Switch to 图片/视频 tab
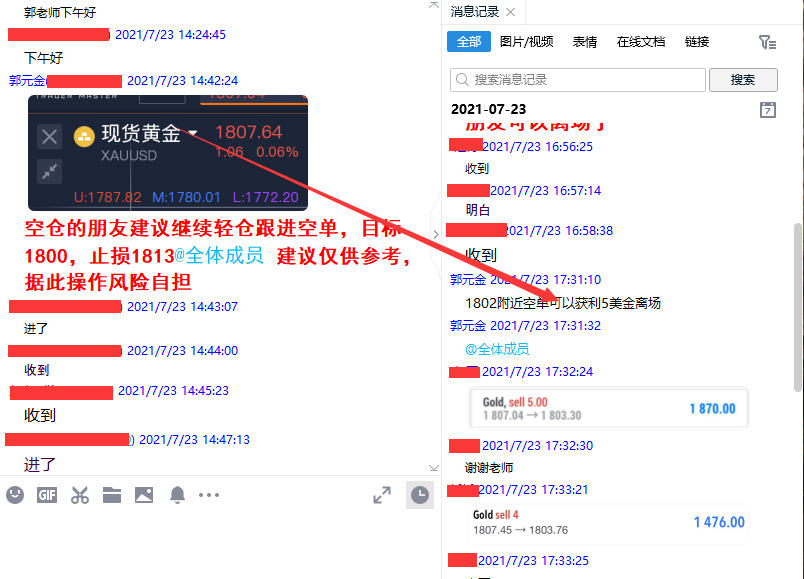804x579 pixels. 527,42
